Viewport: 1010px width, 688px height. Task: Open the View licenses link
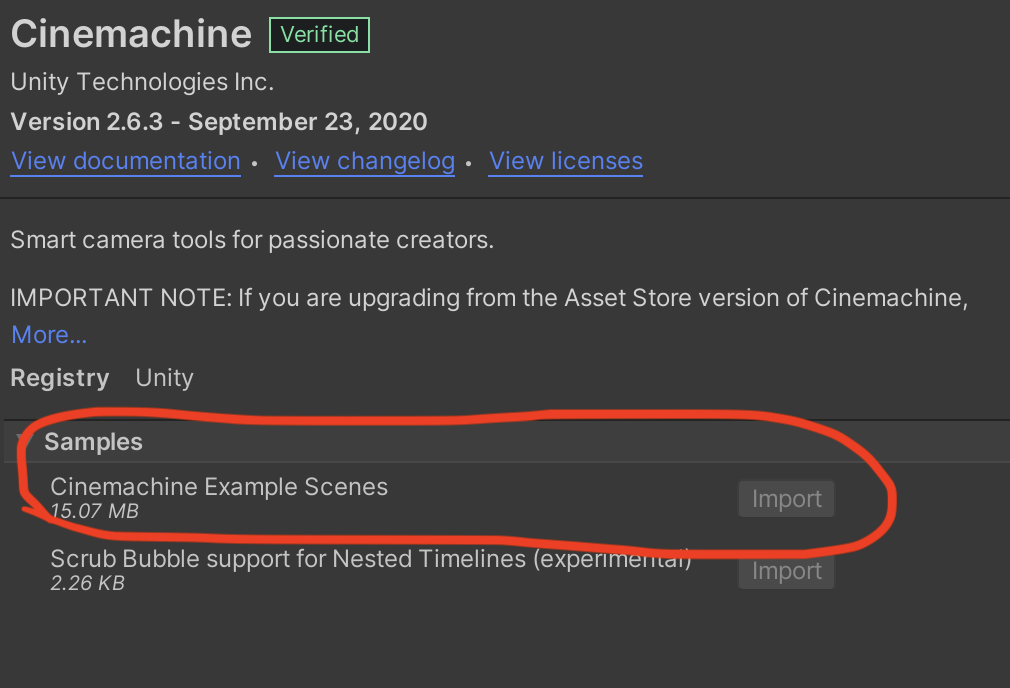[565, 161]
